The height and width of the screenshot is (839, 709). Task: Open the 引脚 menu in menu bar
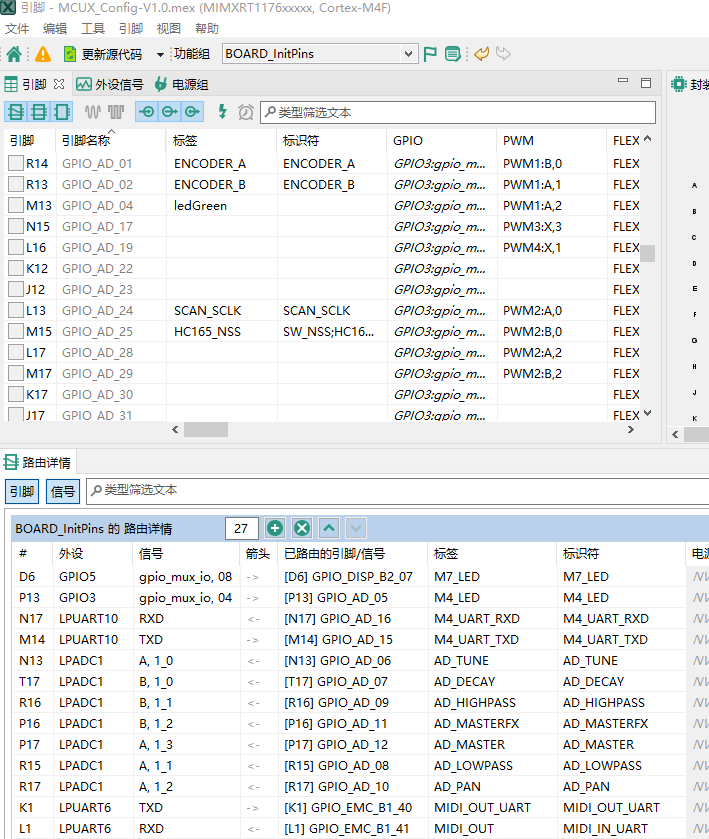[x=131, y=28]
